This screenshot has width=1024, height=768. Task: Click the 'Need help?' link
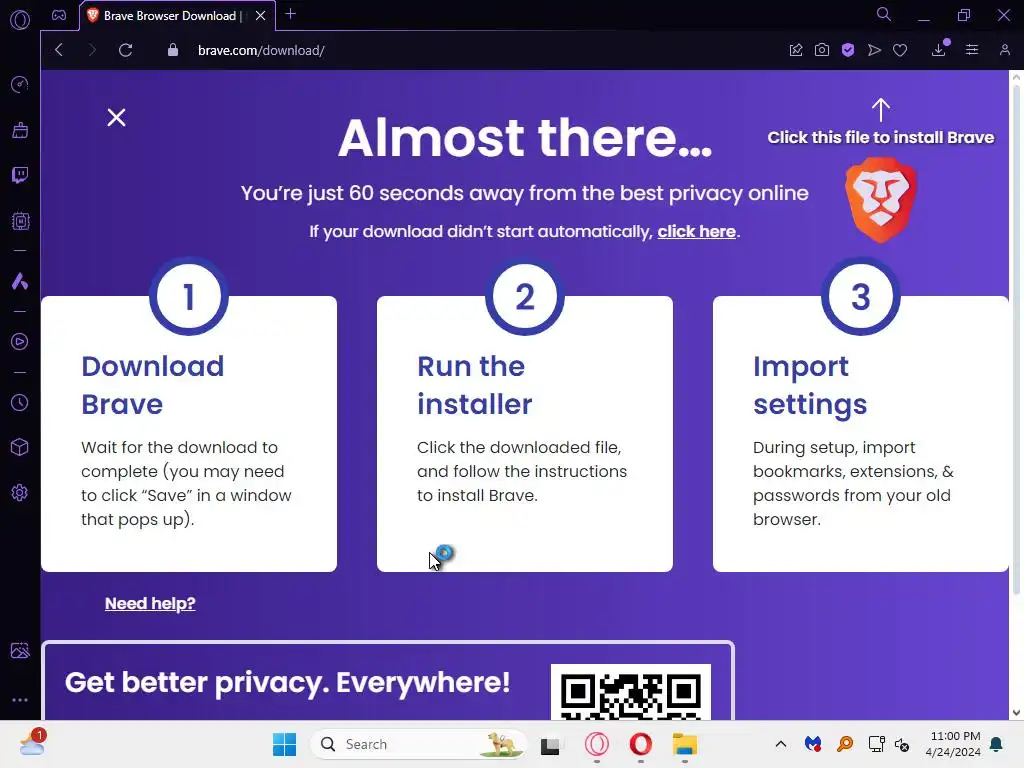[150, 603]
